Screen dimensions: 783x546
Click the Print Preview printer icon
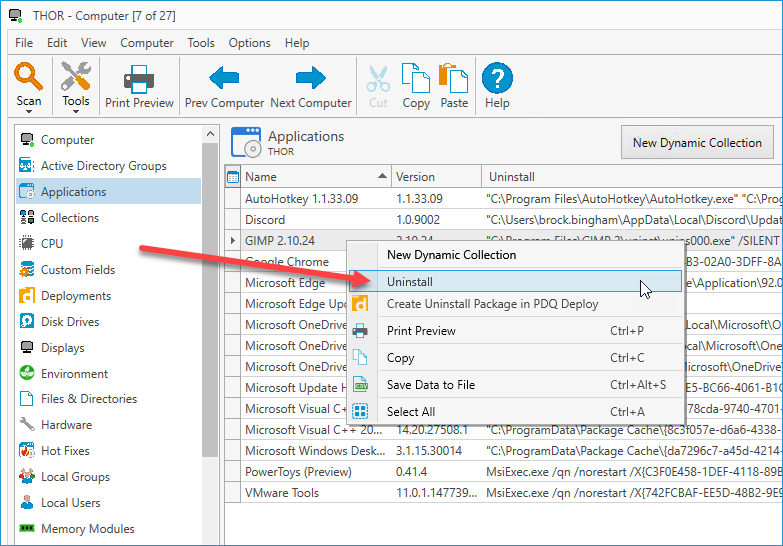coord(139,79)
